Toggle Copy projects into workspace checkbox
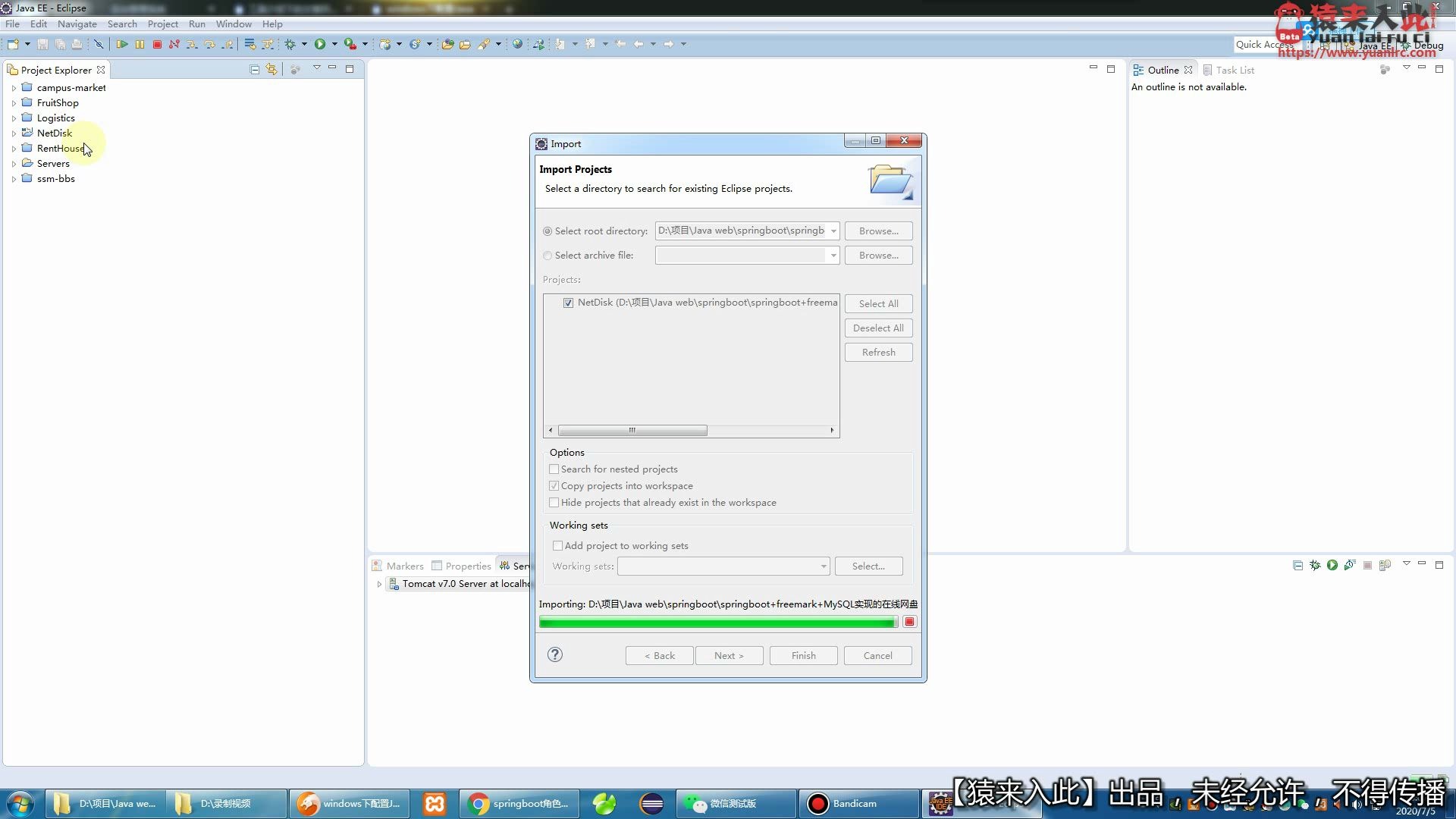The width and height of the screenshot is (1456, 819). point(554,486)
